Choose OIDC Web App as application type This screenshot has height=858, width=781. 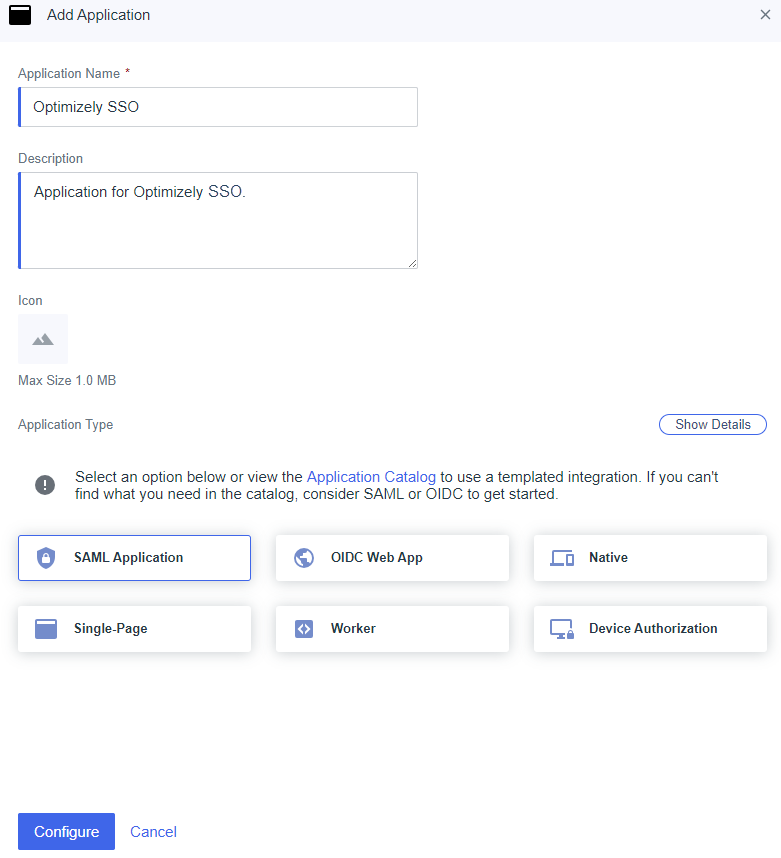click(392, 558)
